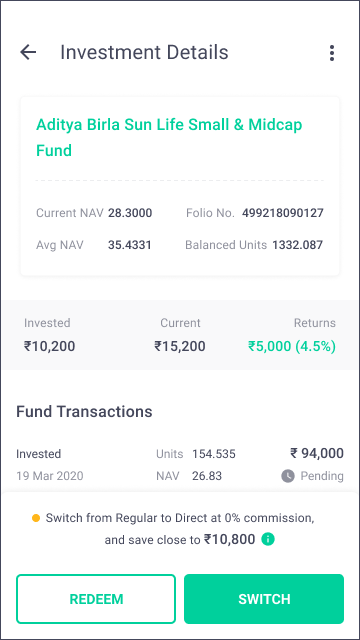
Task: Click the REDEEM button
Action: (x=96, y=599)
